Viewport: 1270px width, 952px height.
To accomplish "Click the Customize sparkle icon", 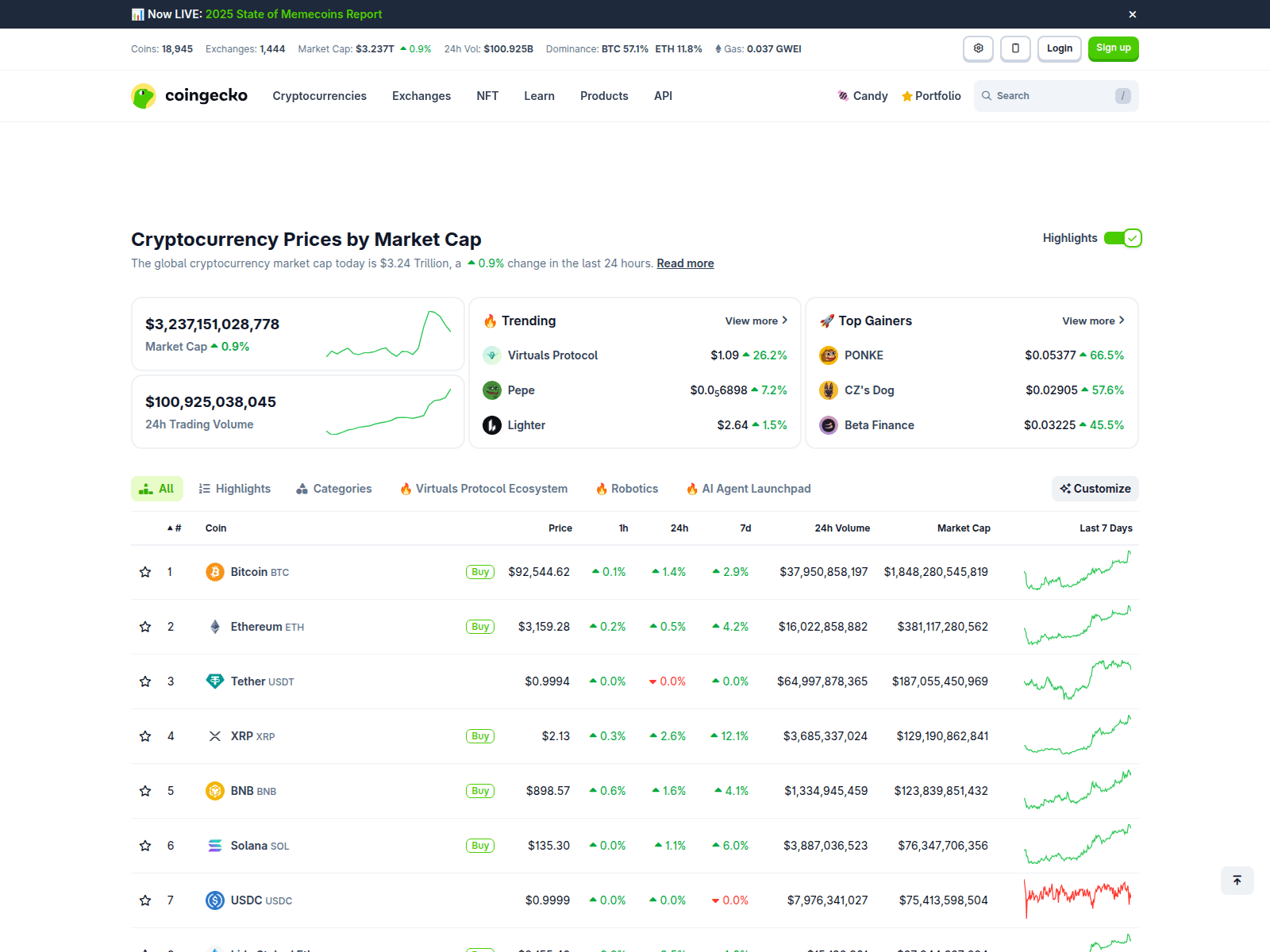I will tap(1065, 489).
